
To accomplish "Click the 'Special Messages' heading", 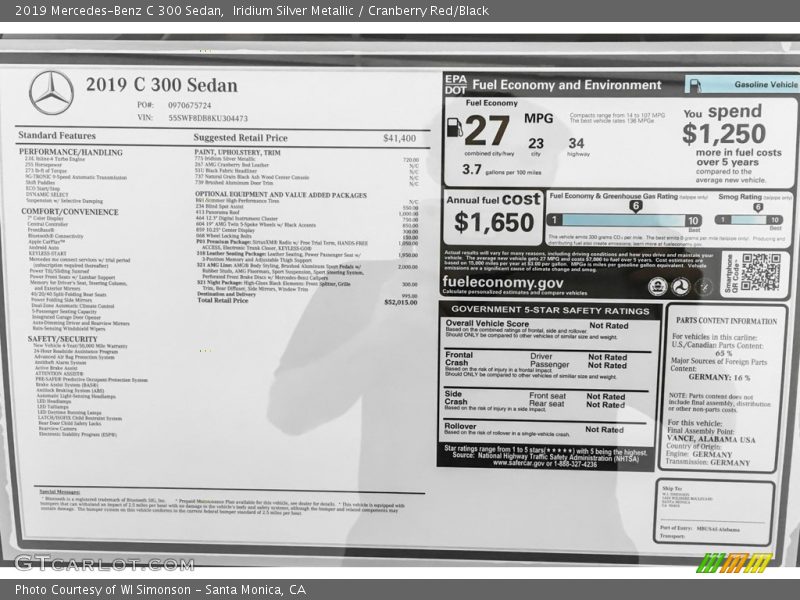I will coord(60,492).
